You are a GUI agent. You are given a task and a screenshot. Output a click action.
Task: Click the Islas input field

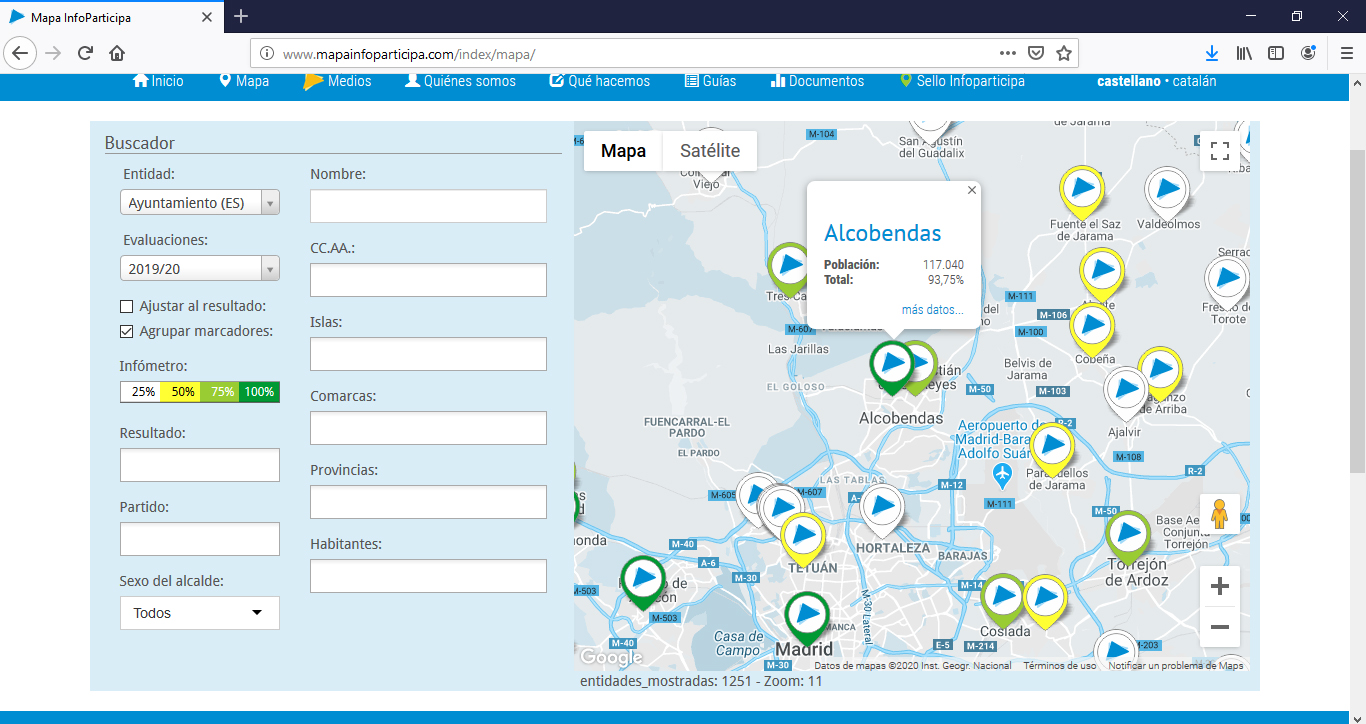pos(428,354)
